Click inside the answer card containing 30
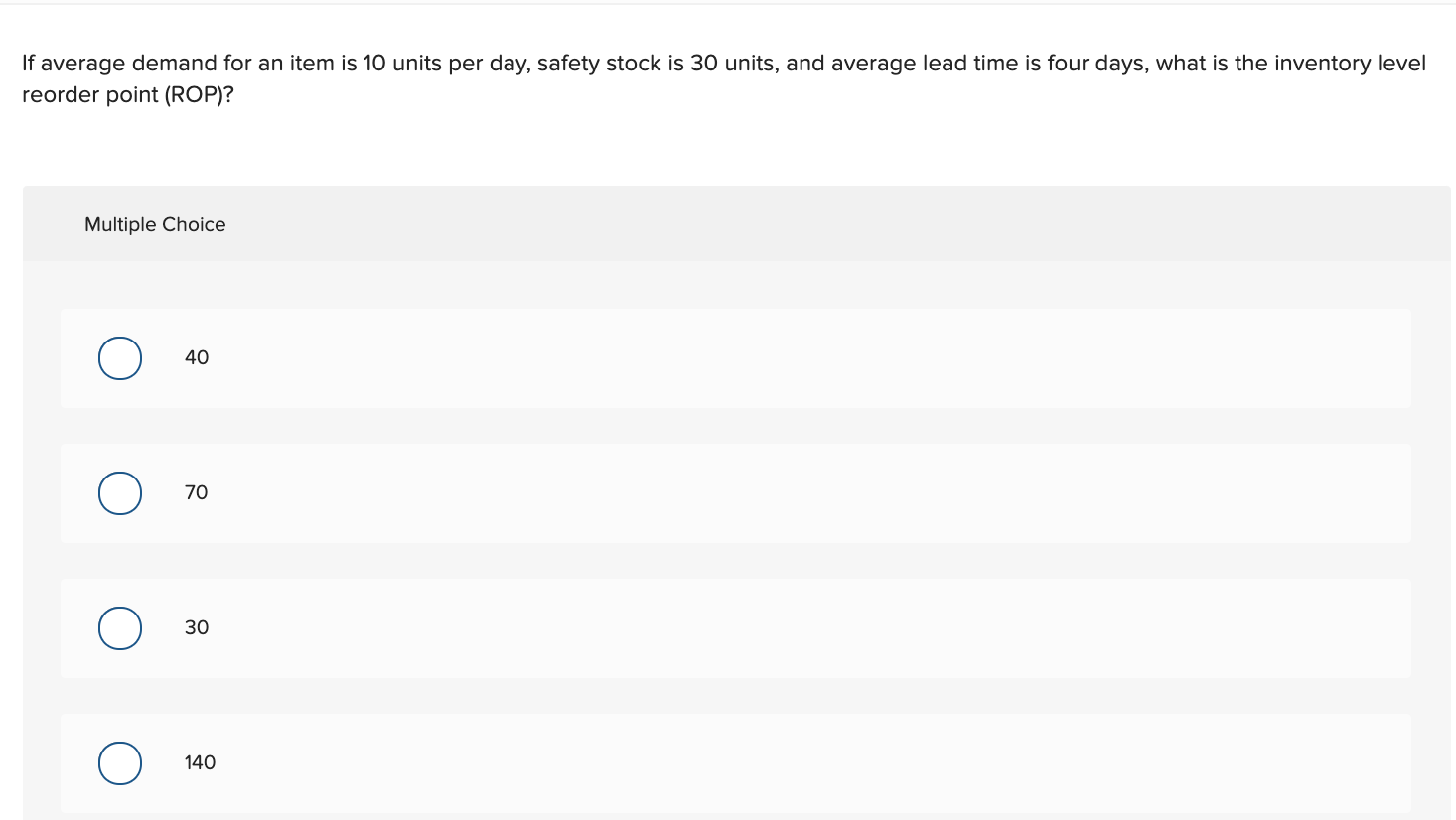Viewport: 1456px width, 820px height. tap(695, 627)
